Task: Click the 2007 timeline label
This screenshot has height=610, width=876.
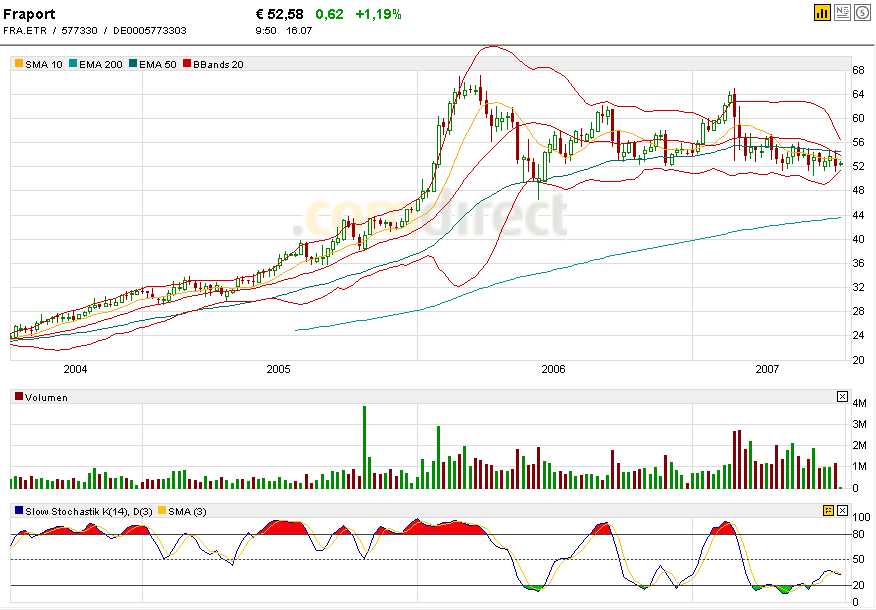Action: [x=766, y=369]
